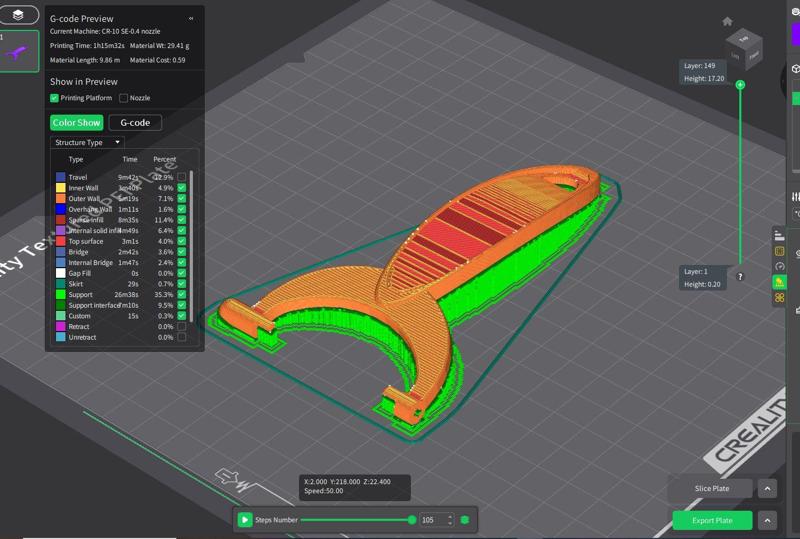Switch to the G-code tab
This screenshot has height=539, width=800.
tap(135, 122)
